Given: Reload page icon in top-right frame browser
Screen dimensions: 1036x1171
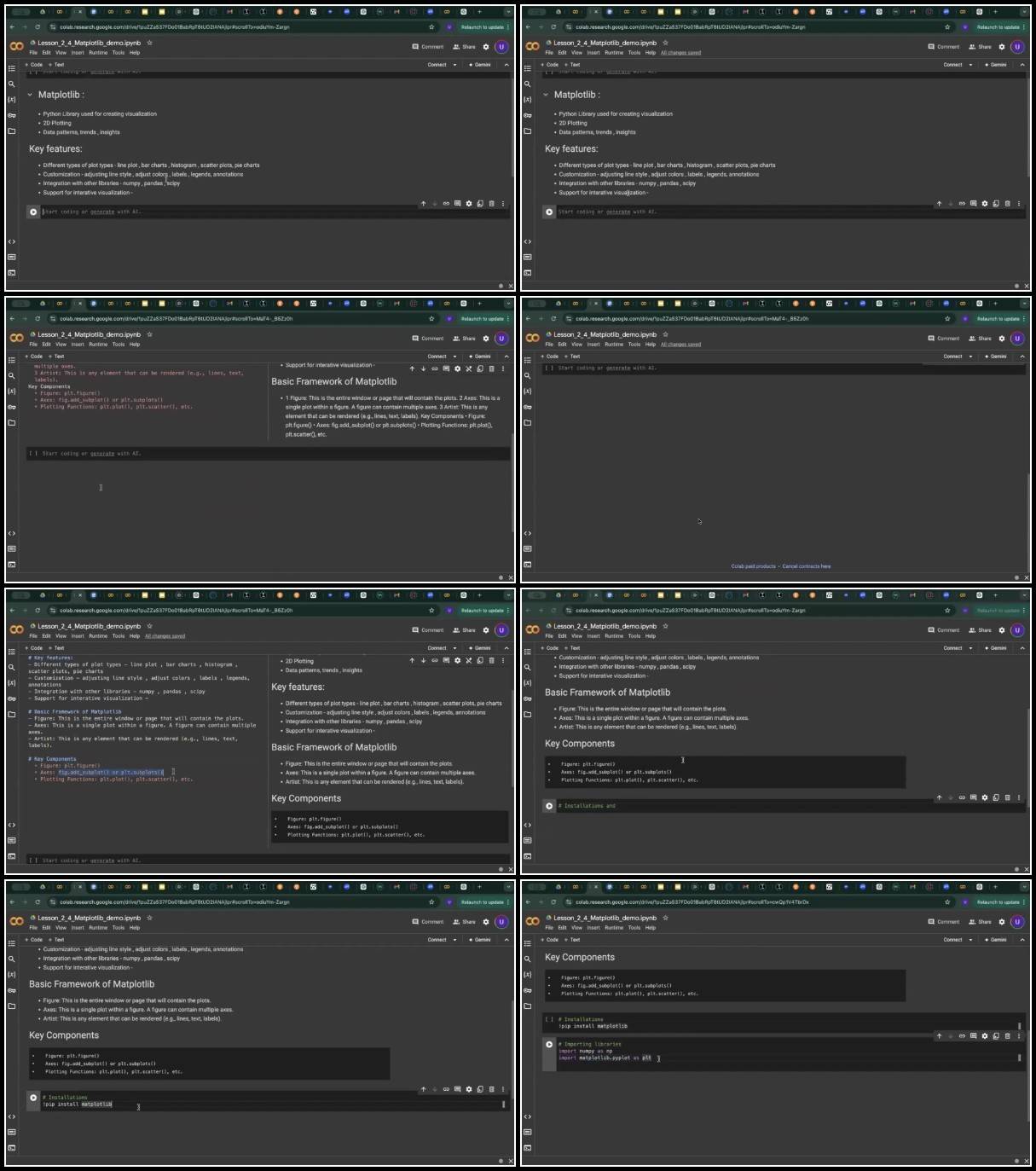Looking at the screenshot, I should 553,27.
